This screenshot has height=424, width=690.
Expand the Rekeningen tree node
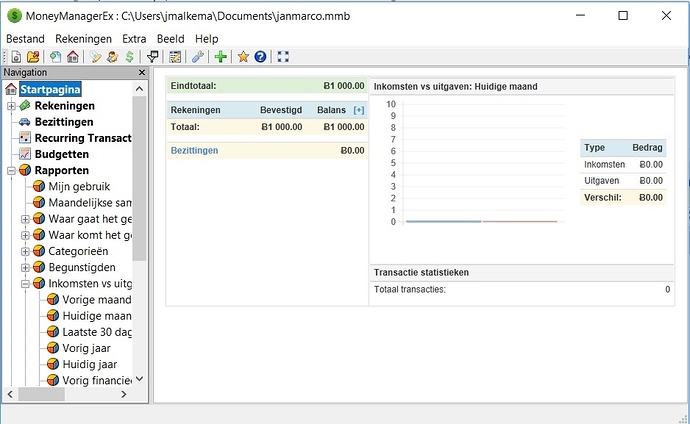coord(11,106)
